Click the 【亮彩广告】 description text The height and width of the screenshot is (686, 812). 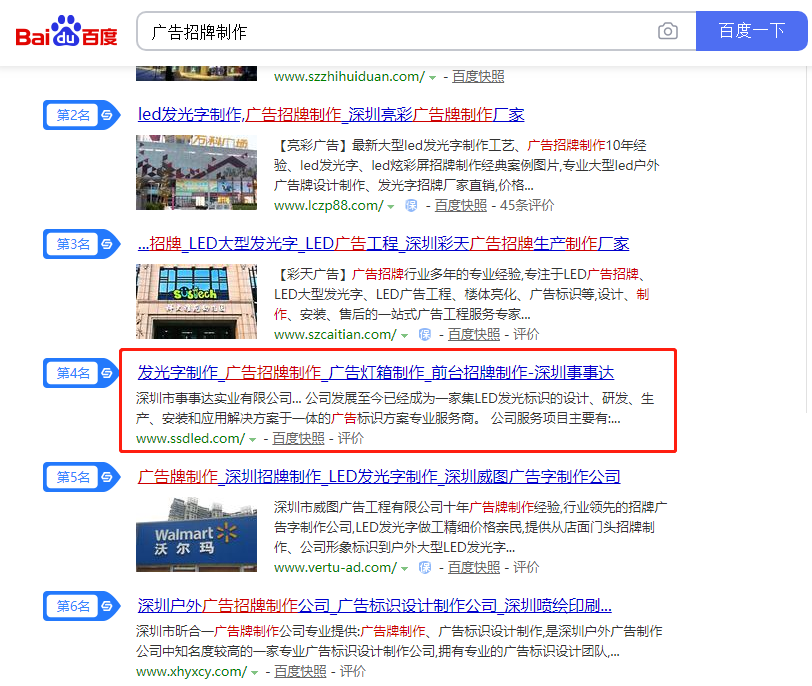(x=467, y=165)
